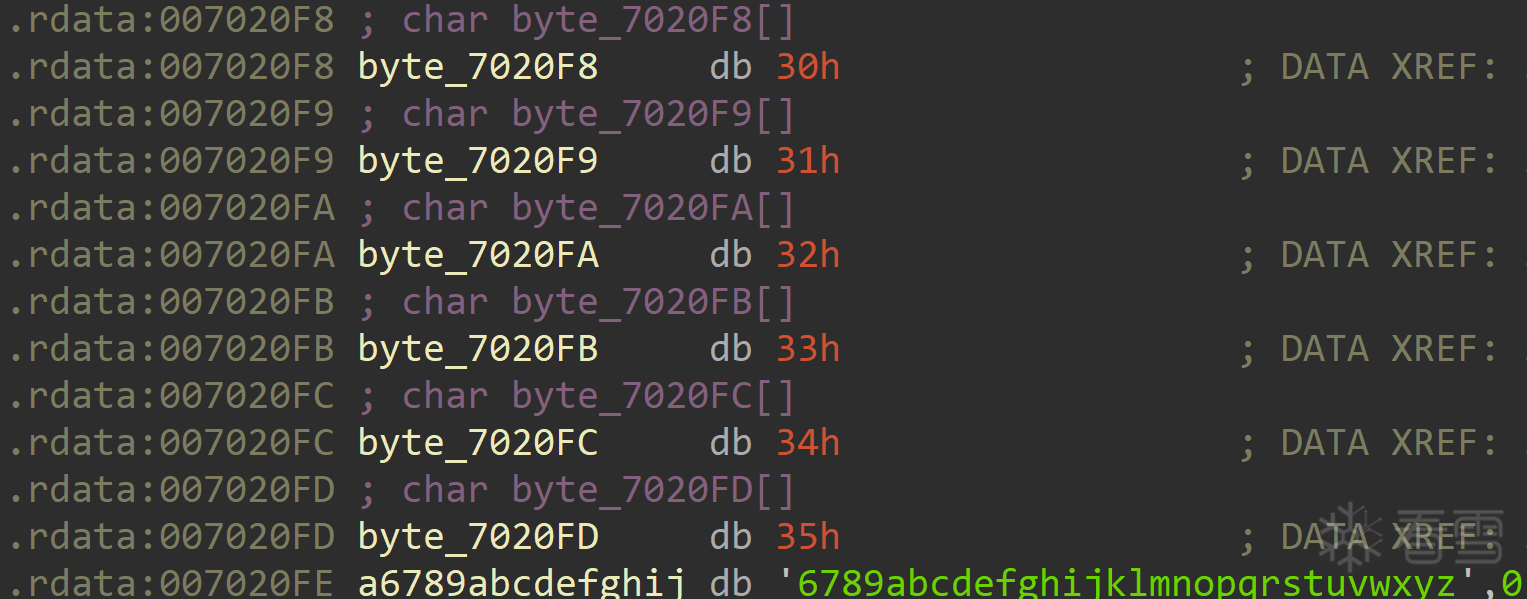Click the 35h data value
1527x599 pixels.
point(808,536)
